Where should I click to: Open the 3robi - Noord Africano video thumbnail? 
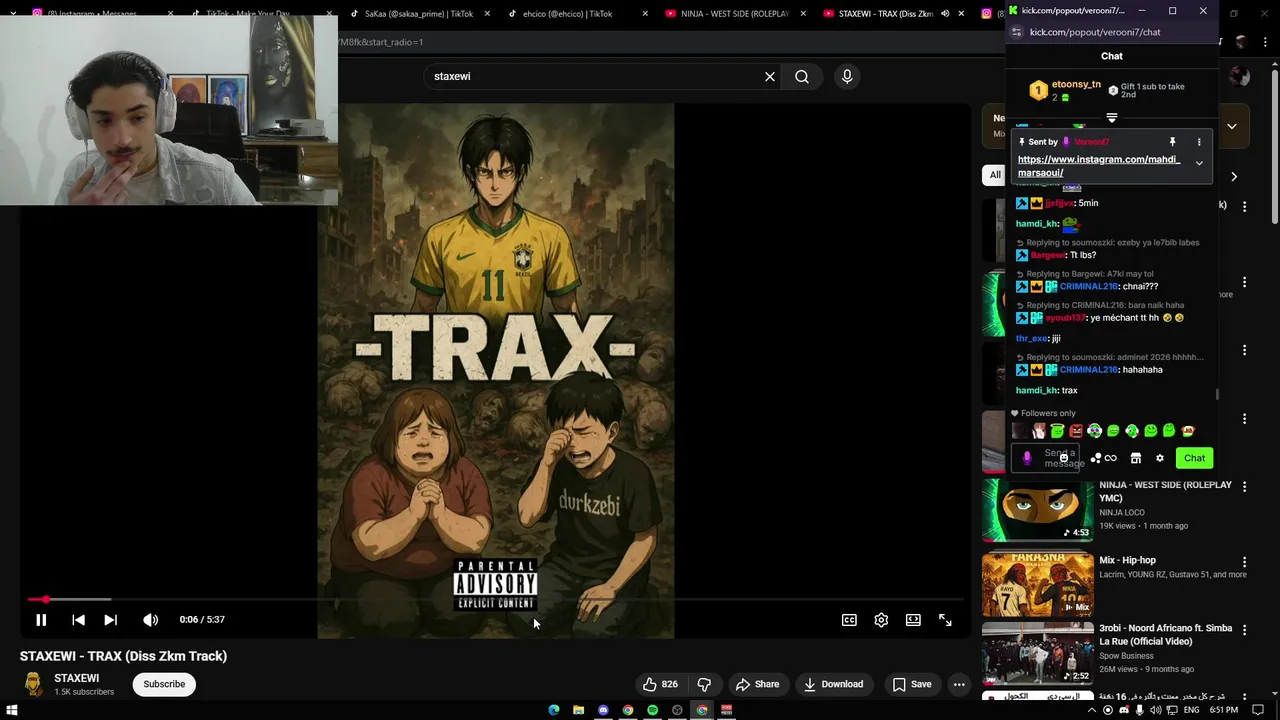pos(1038,654)
